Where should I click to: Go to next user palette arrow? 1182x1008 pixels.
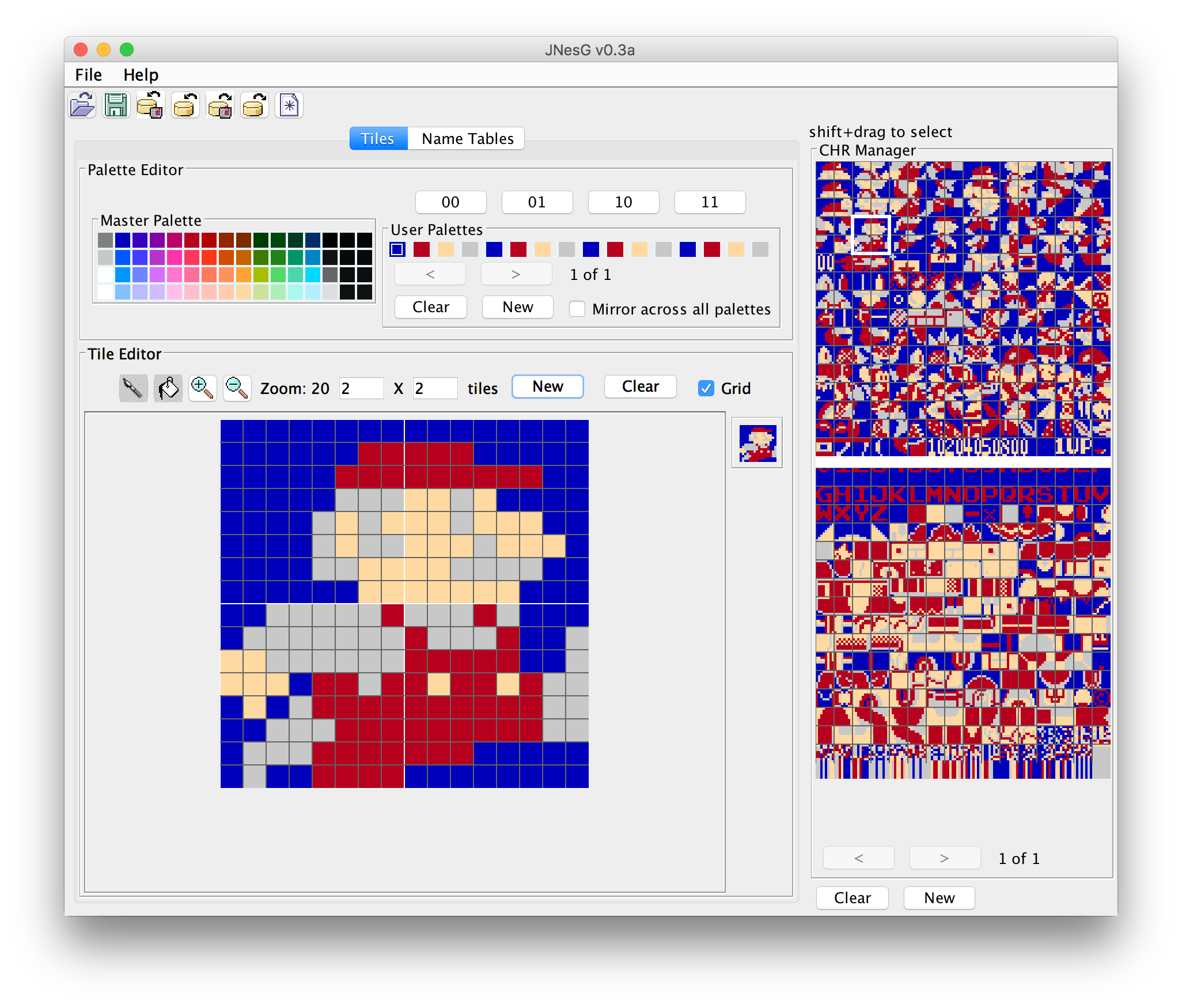(x=516, y=274)
